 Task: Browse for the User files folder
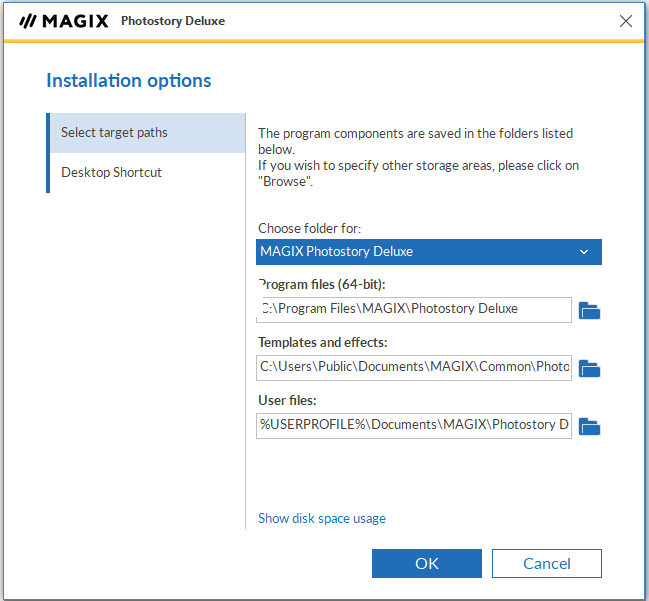[589, 426]
